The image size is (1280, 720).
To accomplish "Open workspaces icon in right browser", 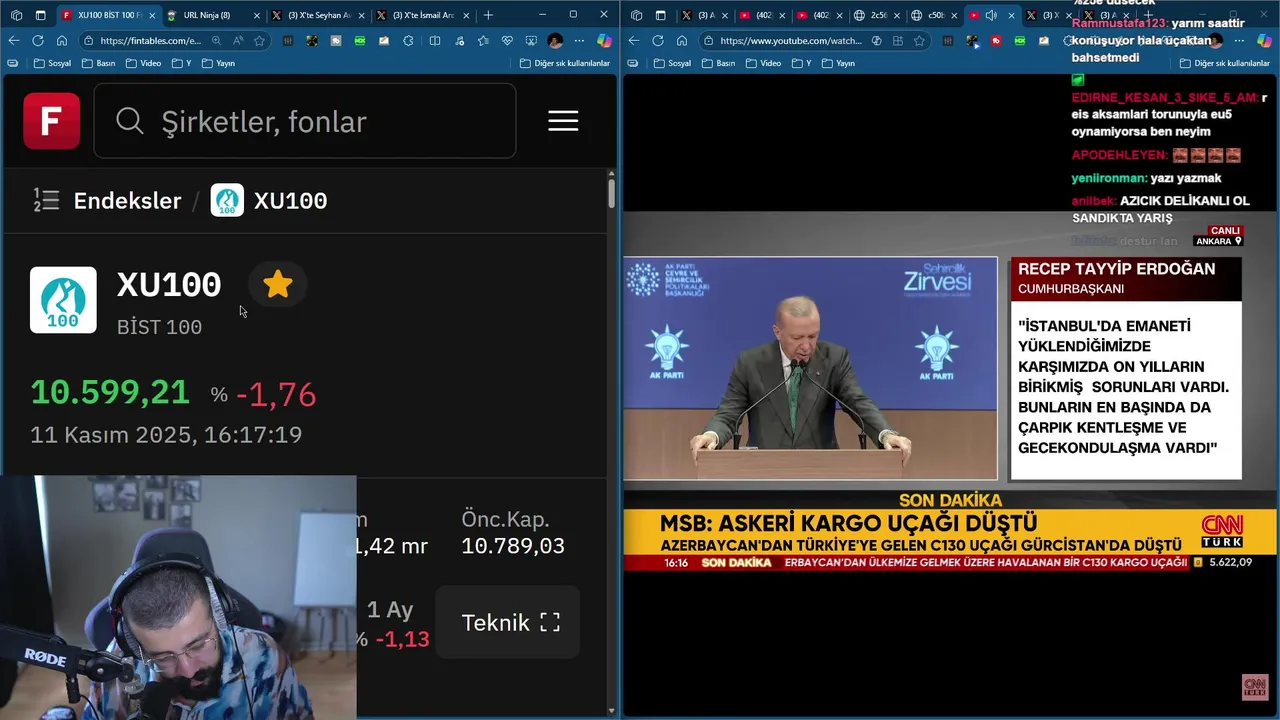I will click(x=636, y=15).
